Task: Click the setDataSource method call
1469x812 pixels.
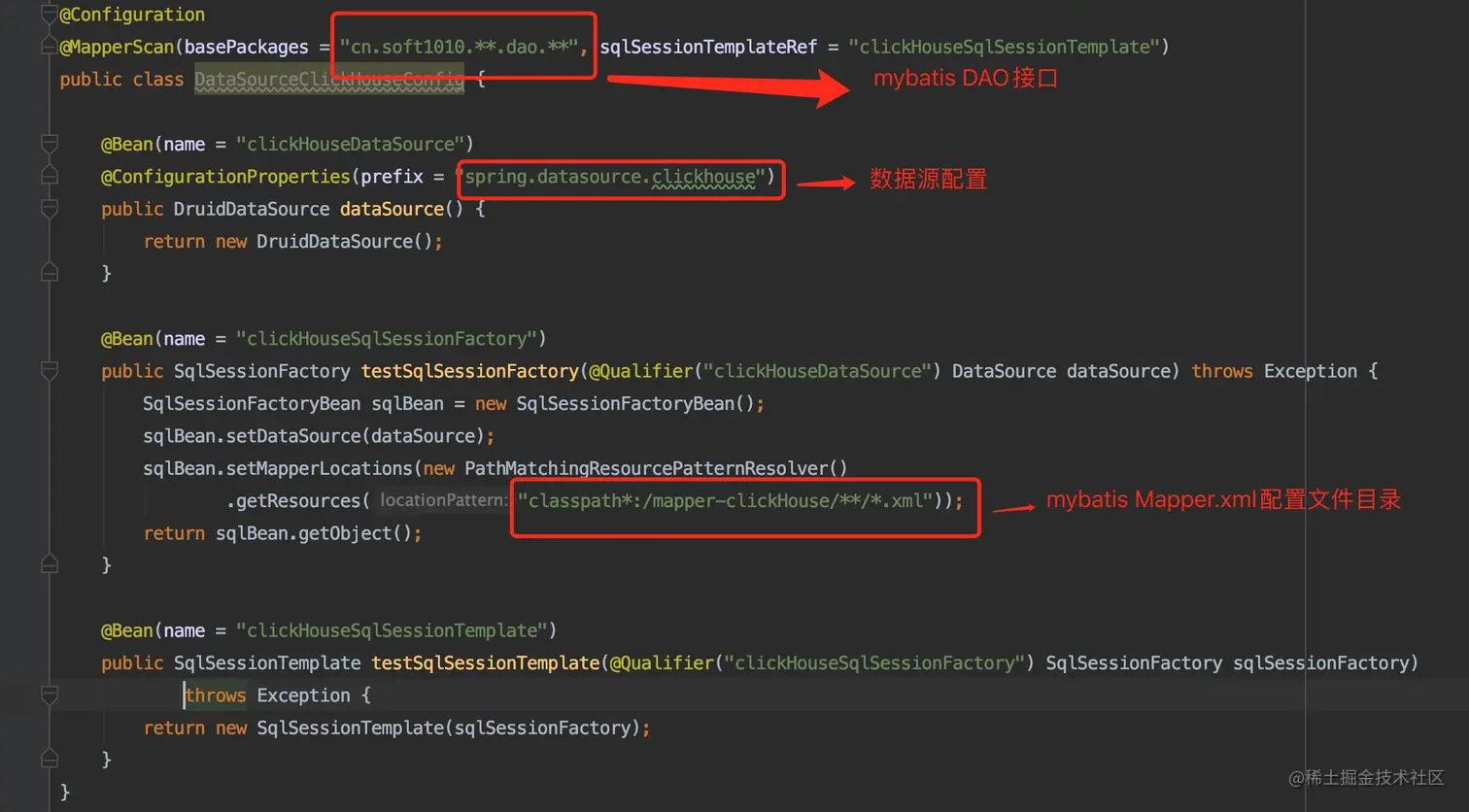Action: point(293,436)
